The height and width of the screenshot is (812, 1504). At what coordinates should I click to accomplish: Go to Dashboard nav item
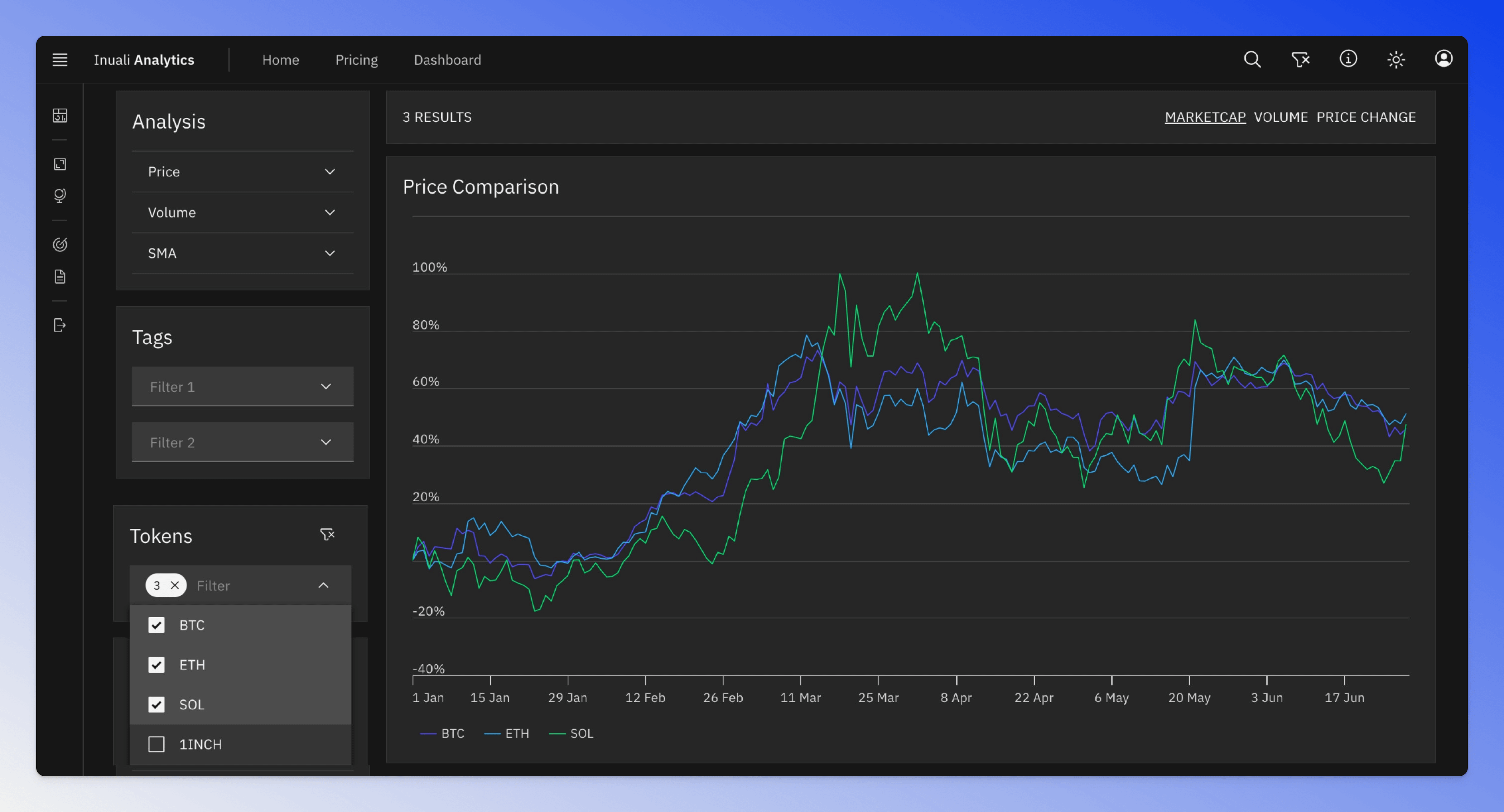pyautogui.click(x=448, y=59)
